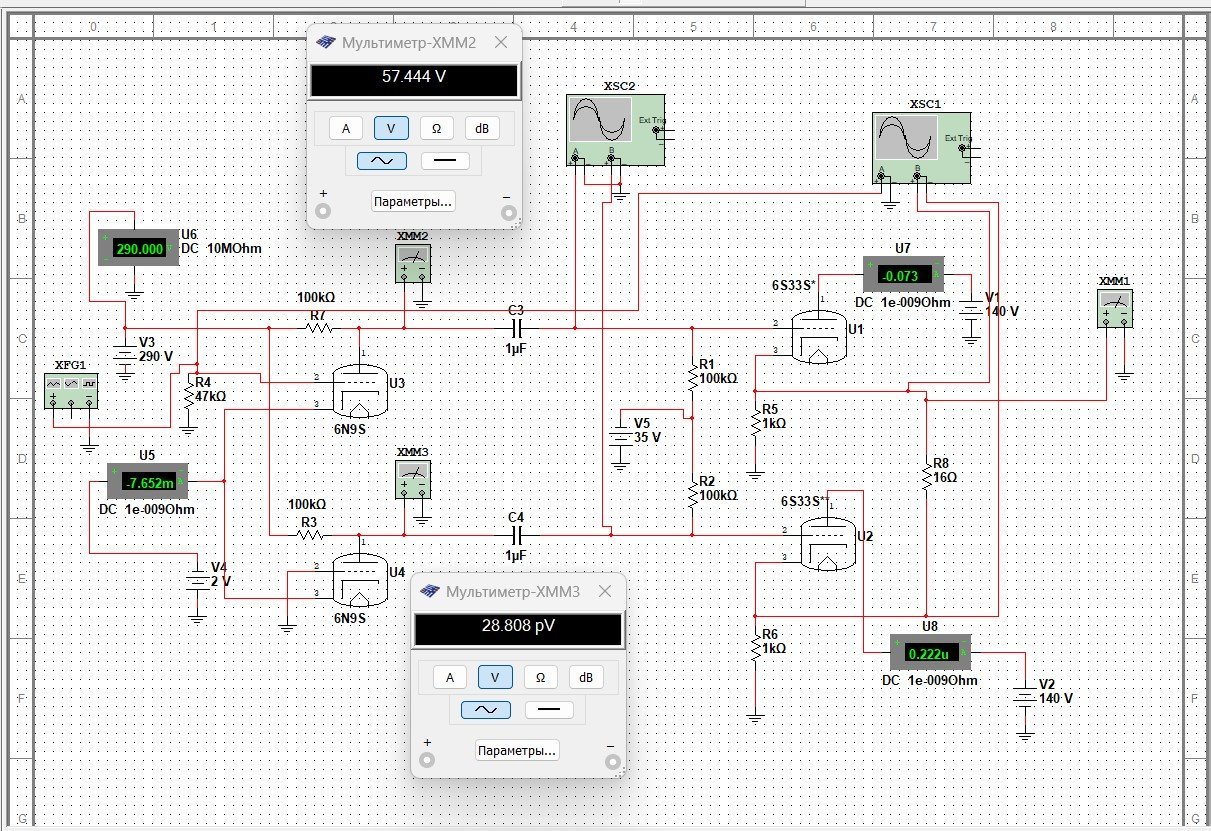Select the XFG1 function generator icon
This screenshot has width=1211, height=831.
[72, 391]
